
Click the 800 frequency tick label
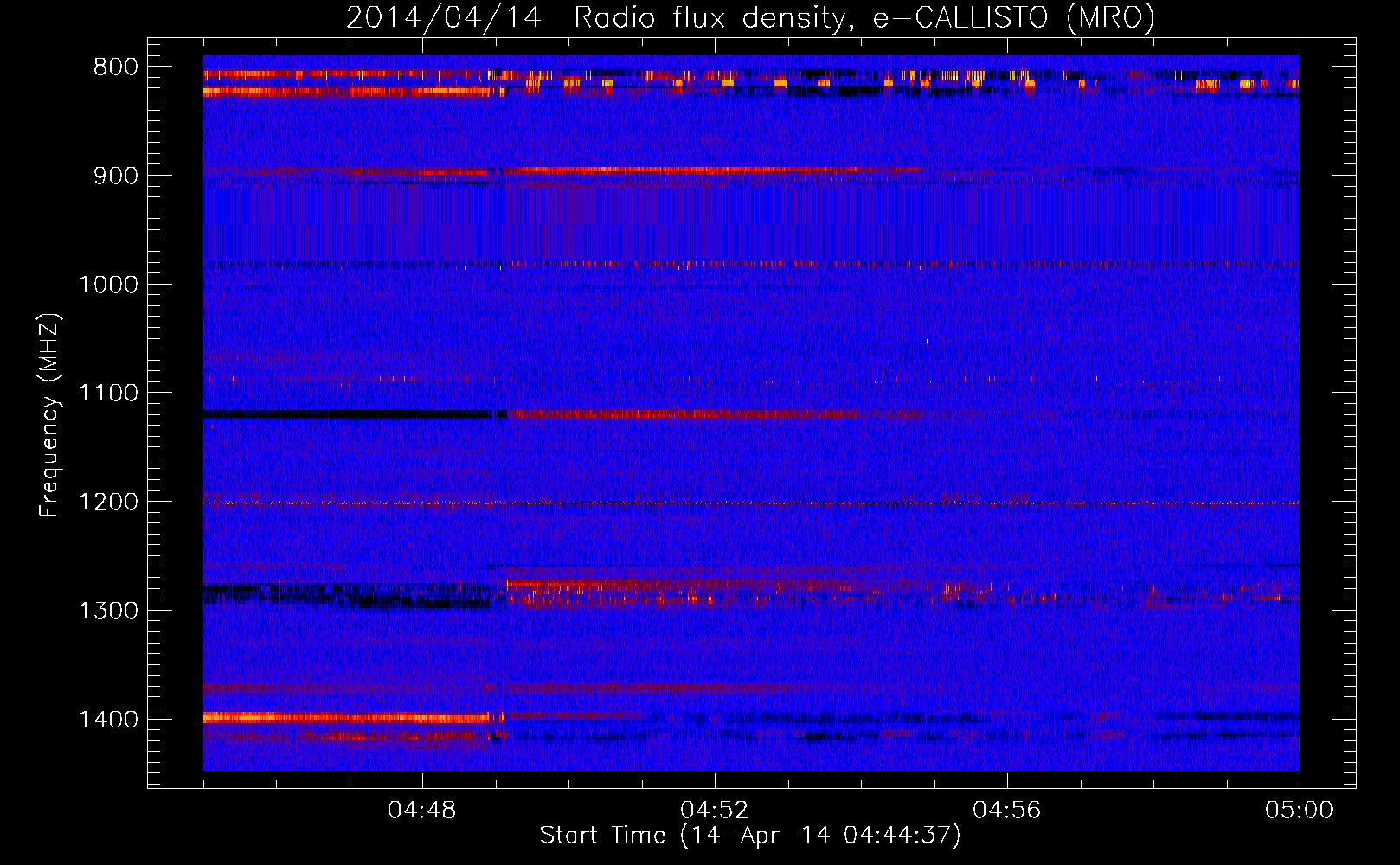(116, 67)
